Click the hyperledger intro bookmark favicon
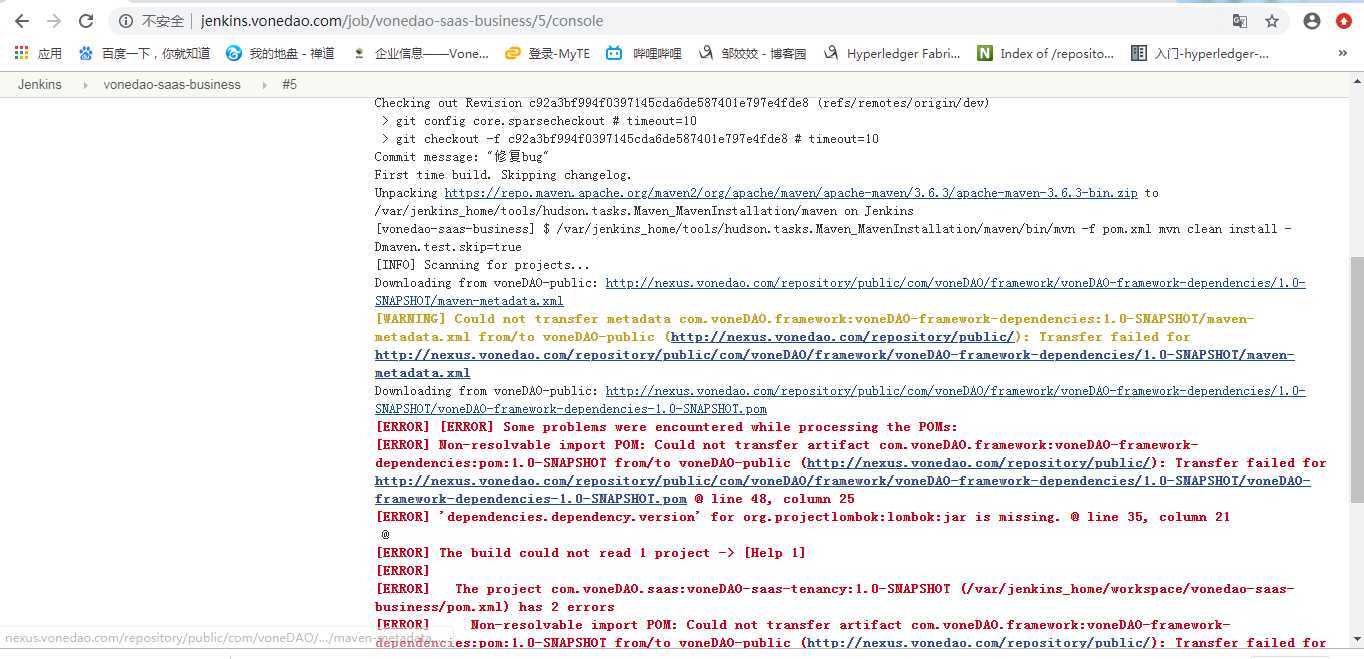1364x659 pixels. pos(1138,53)
